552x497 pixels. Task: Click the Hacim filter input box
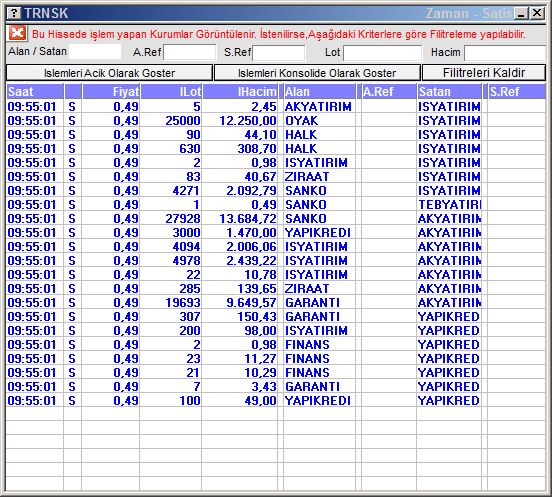point(505,53)
